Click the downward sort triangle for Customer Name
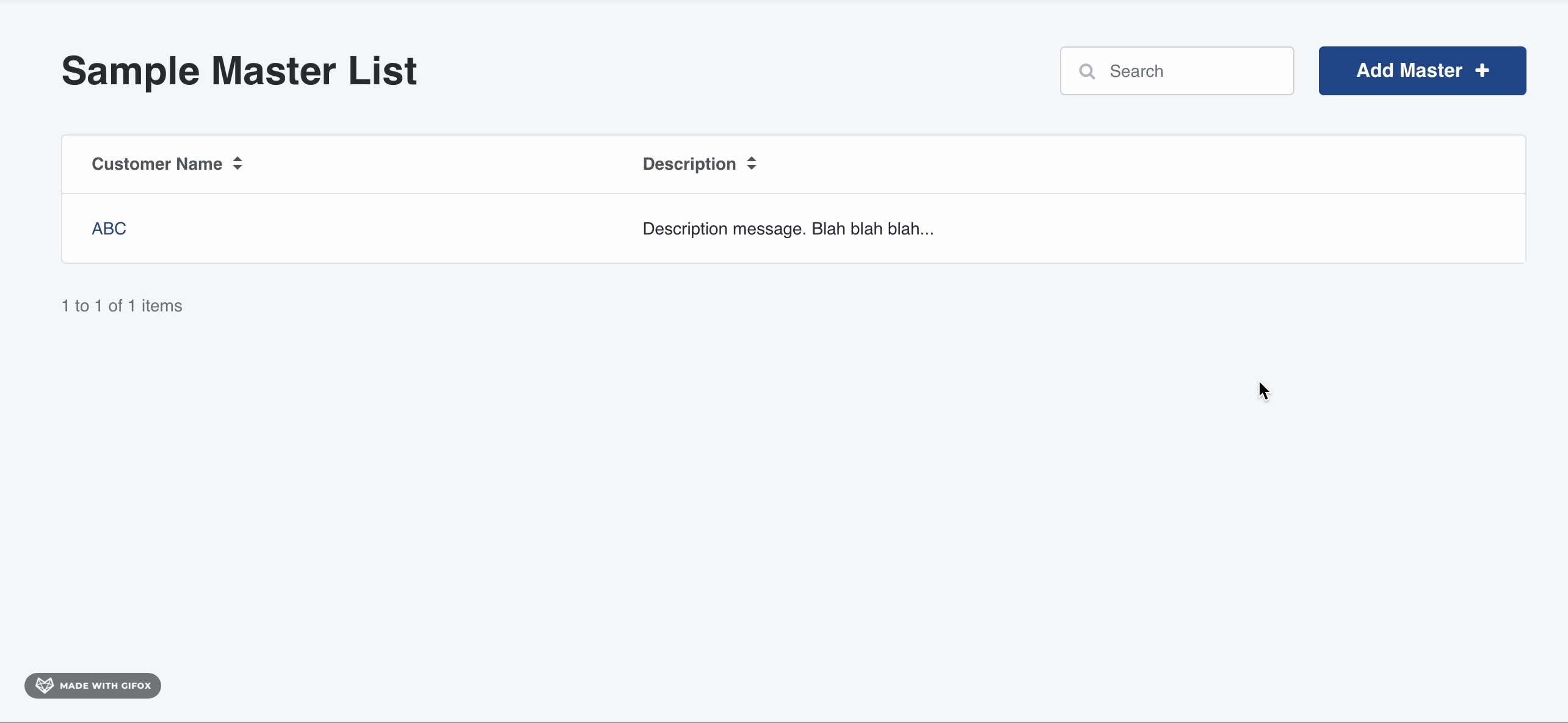Viewport: 1568px width, 723px height. point(237,168)
